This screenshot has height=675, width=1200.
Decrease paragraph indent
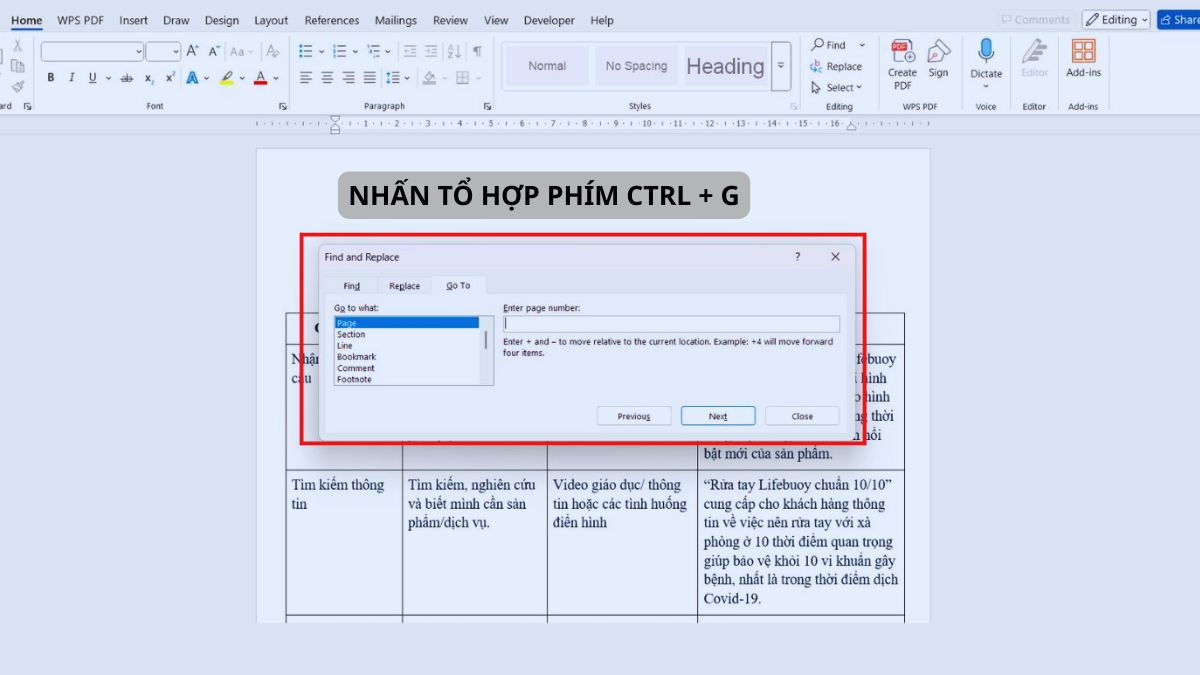(x=409, y=51)
